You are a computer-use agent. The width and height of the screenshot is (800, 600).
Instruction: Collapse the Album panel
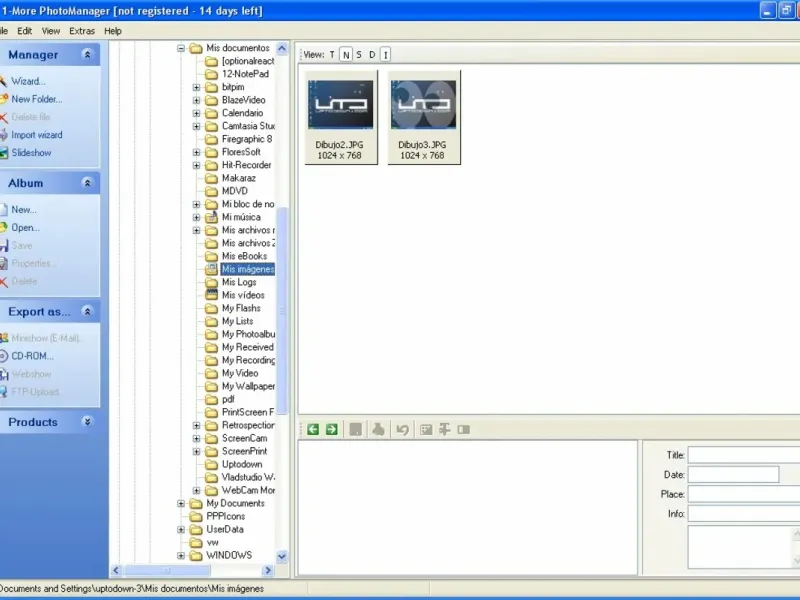87,183
